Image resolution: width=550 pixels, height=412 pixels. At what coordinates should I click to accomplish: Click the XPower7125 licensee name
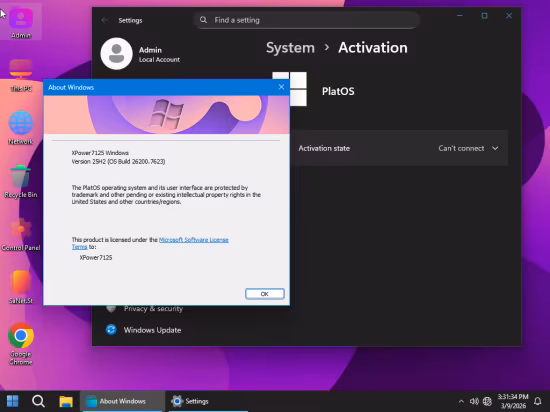[96, 257]
